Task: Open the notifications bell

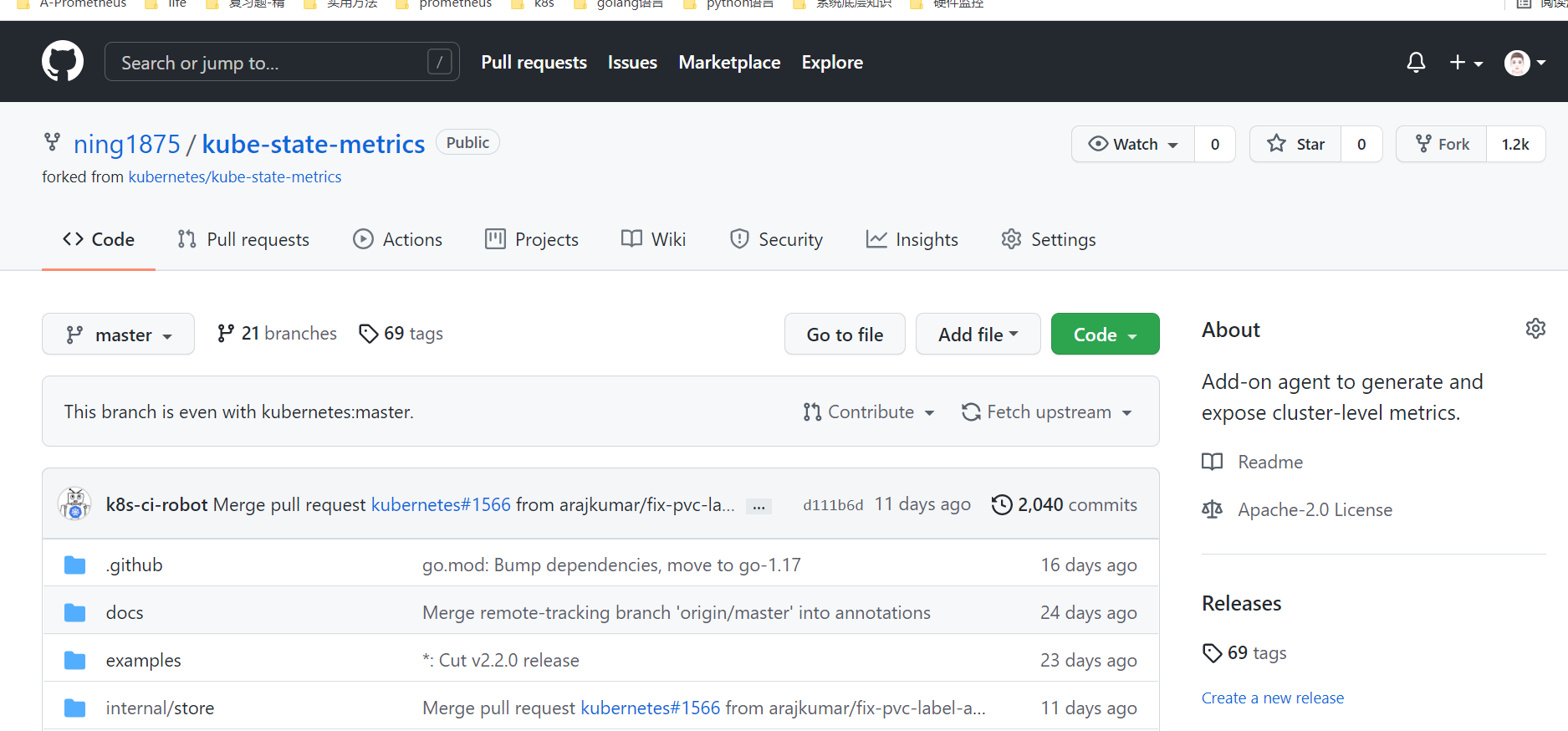Action: 1416,62
